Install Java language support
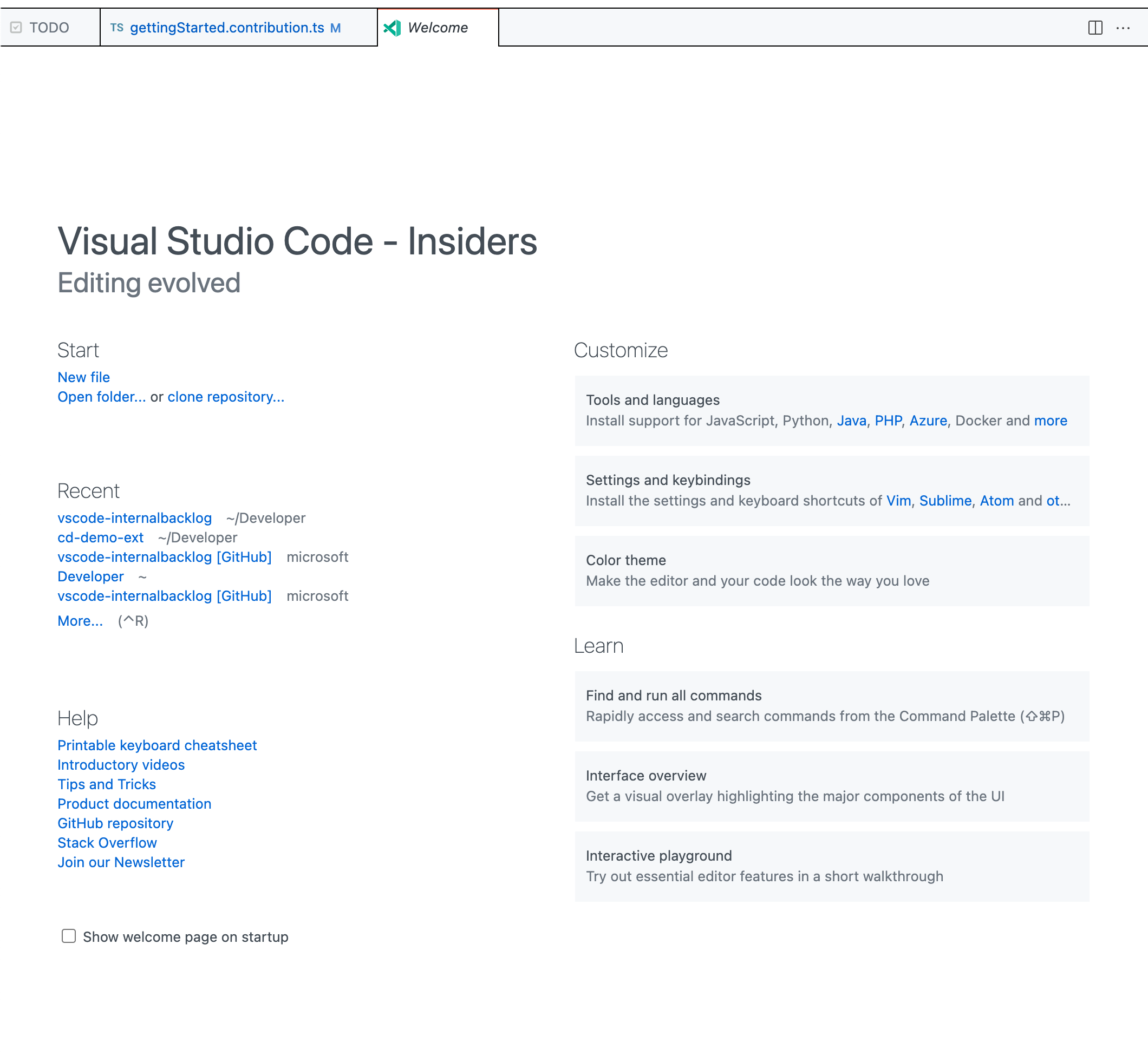Viewport: 1148px width, 1062px height. (x=851, y=421)
